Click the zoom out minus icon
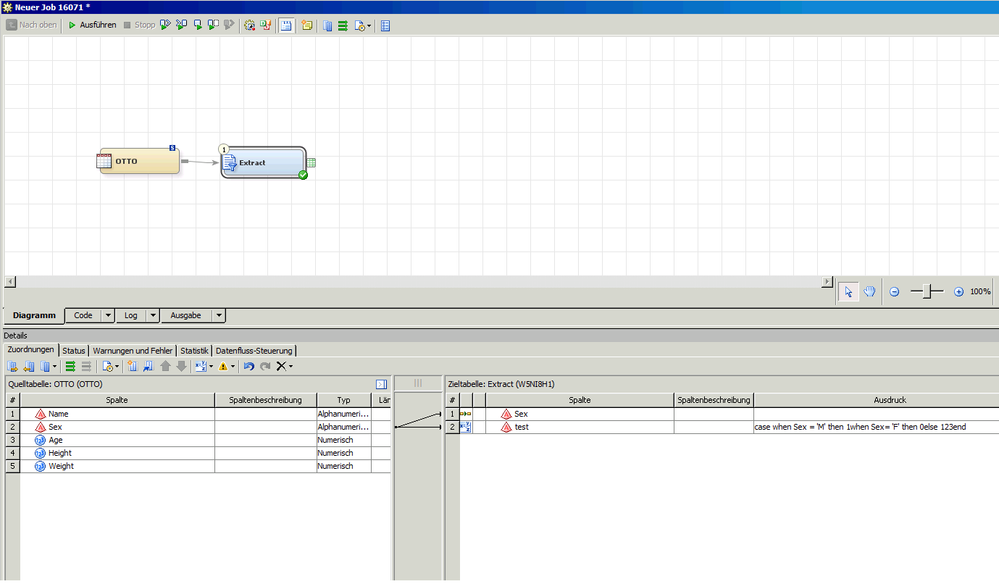This screenshot has height=587, width=999. 894,292
